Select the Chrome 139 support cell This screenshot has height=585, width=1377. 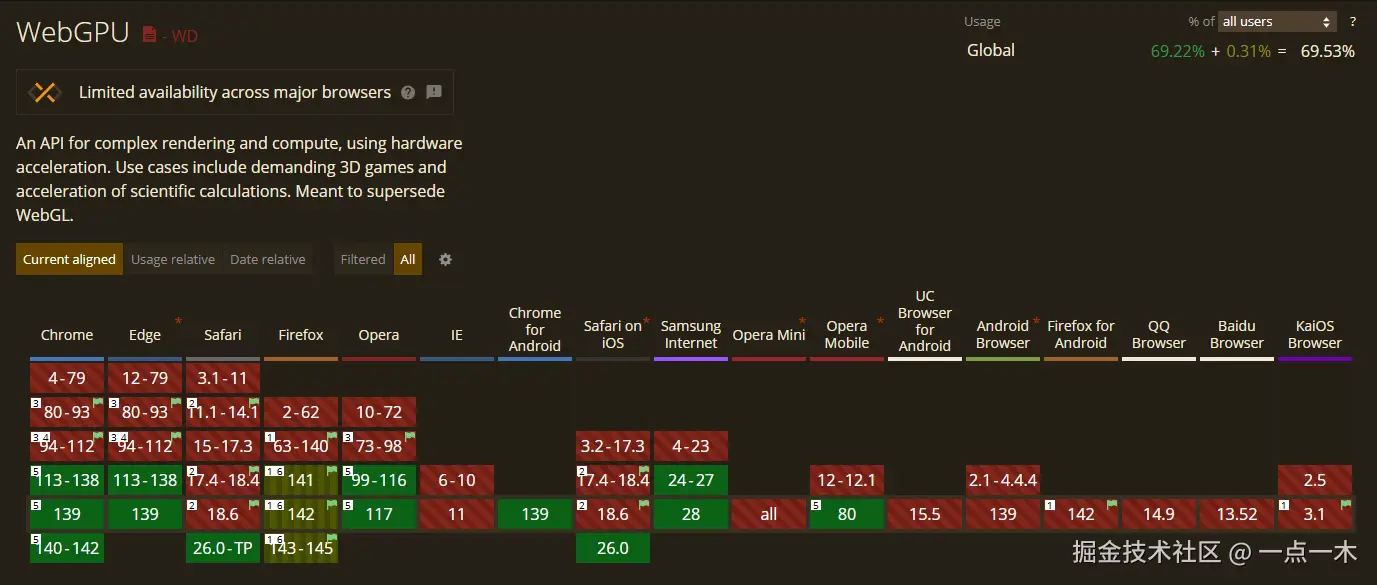(x=66, y=513)
